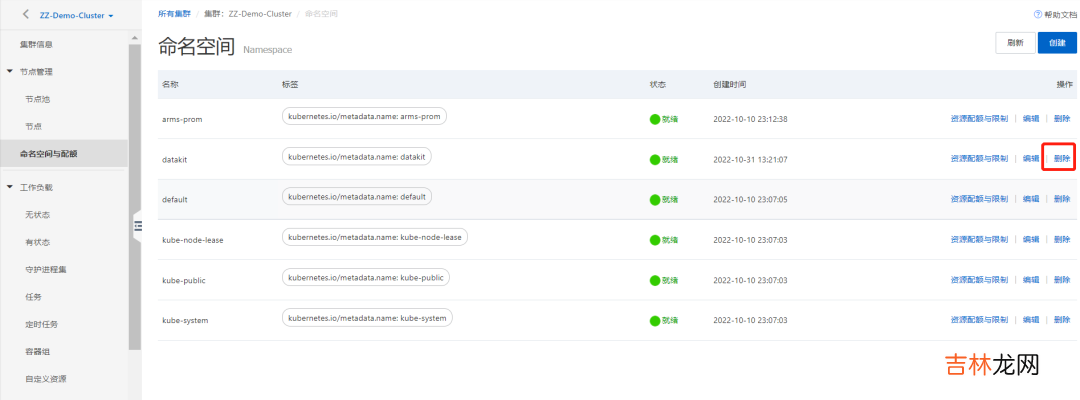Screen dimensions: 1080x400
Task: Go to 无状态 workloads page
Action: pyautogui.click(x=37, y=215)
